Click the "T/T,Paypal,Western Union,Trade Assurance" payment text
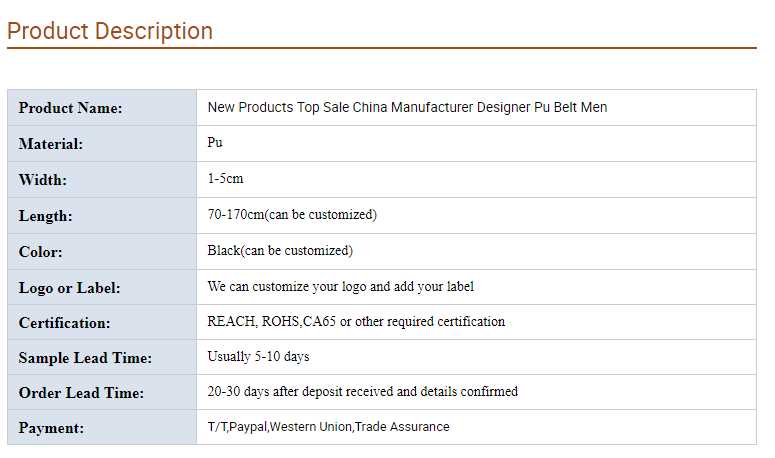Screen dimensions: 775x458 pyautogui.click(x=328, y=427)
